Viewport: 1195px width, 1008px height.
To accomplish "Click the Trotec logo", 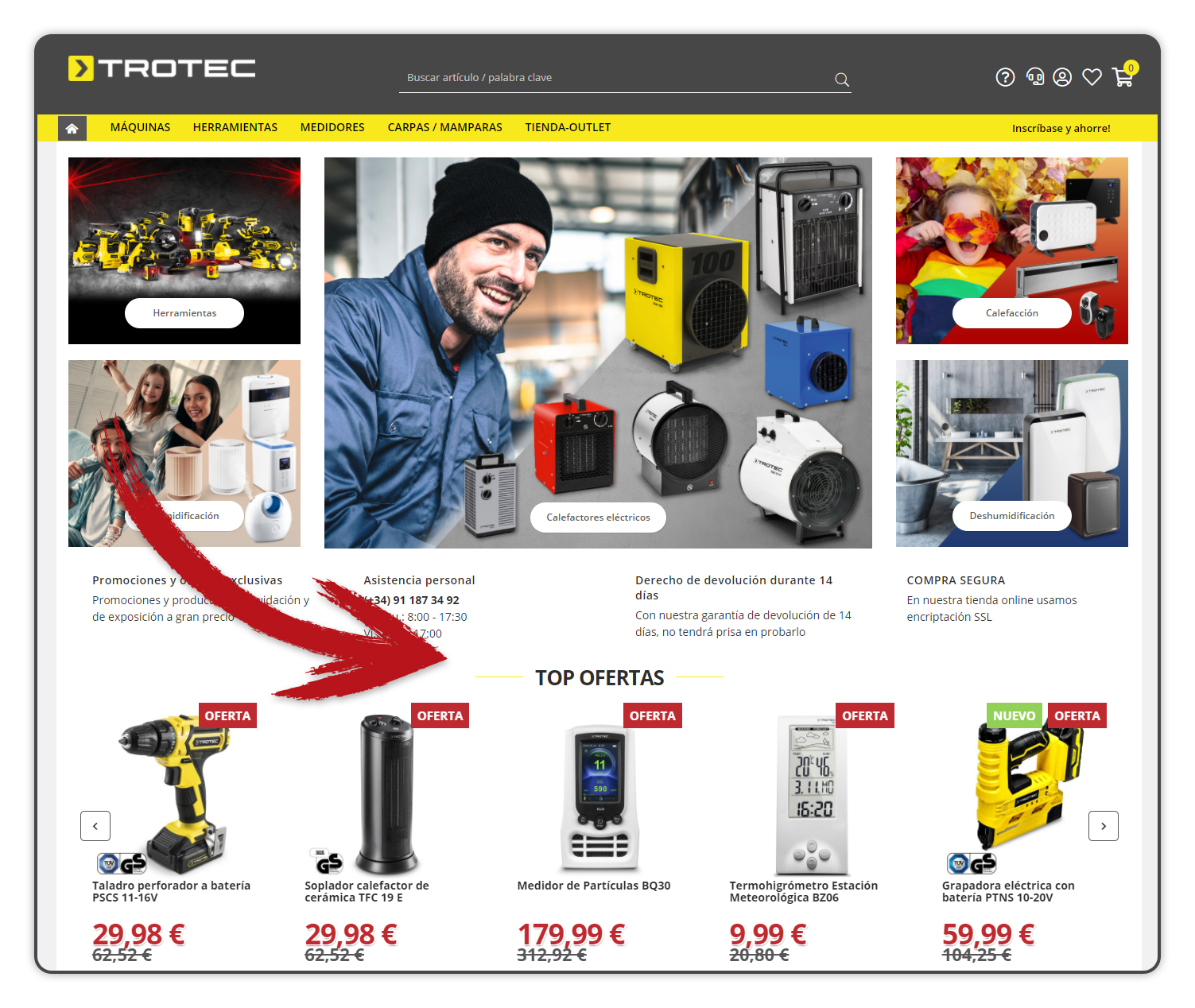I will pyautogui.click(x=162, y=68).
